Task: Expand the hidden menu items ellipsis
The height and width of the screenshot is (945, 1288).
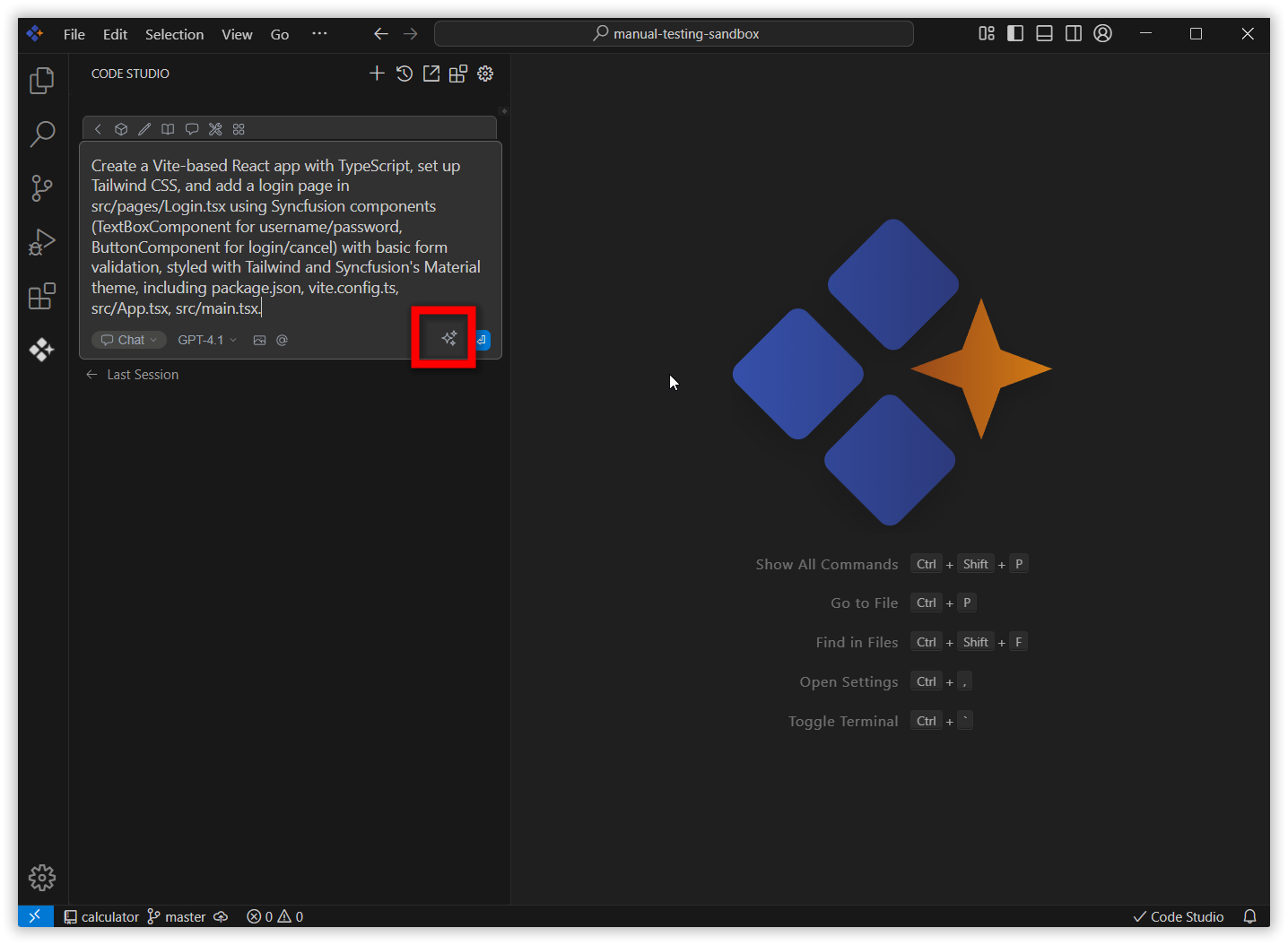Action: [x=319, y=33]
